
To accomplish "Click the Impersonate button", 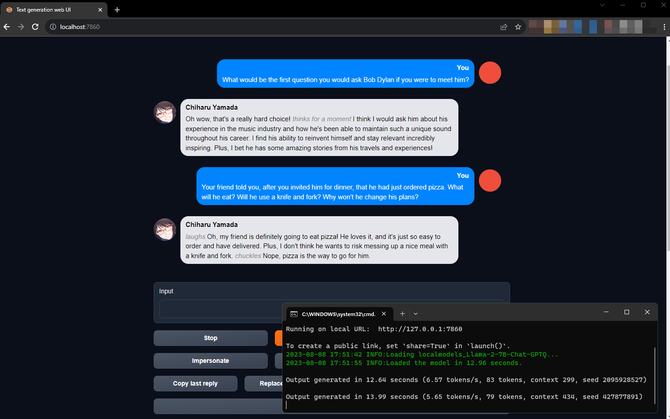I will [x=211, y=361].
